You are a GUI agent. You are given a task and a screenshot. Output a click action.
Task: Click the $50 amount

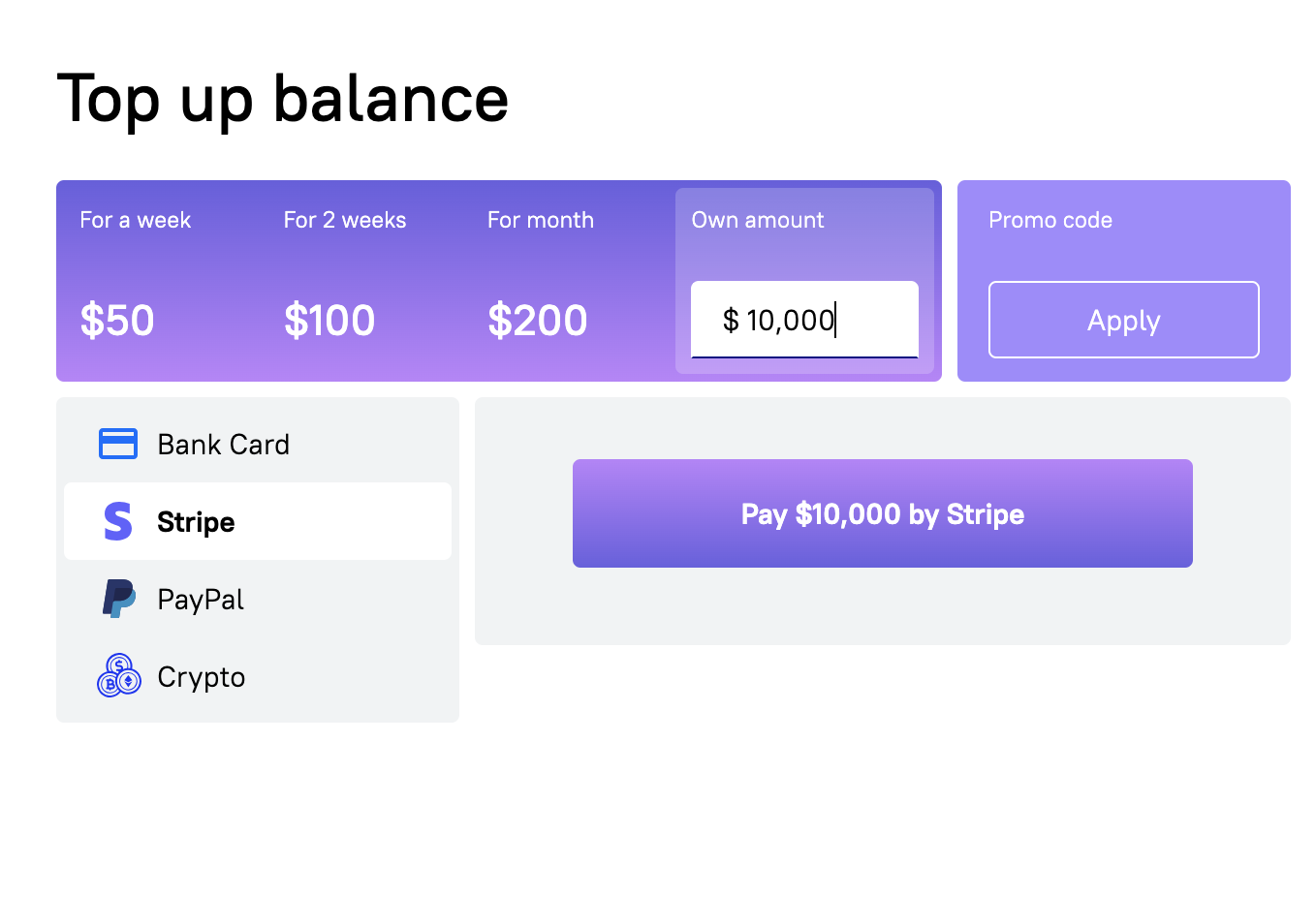coord(117,321)
